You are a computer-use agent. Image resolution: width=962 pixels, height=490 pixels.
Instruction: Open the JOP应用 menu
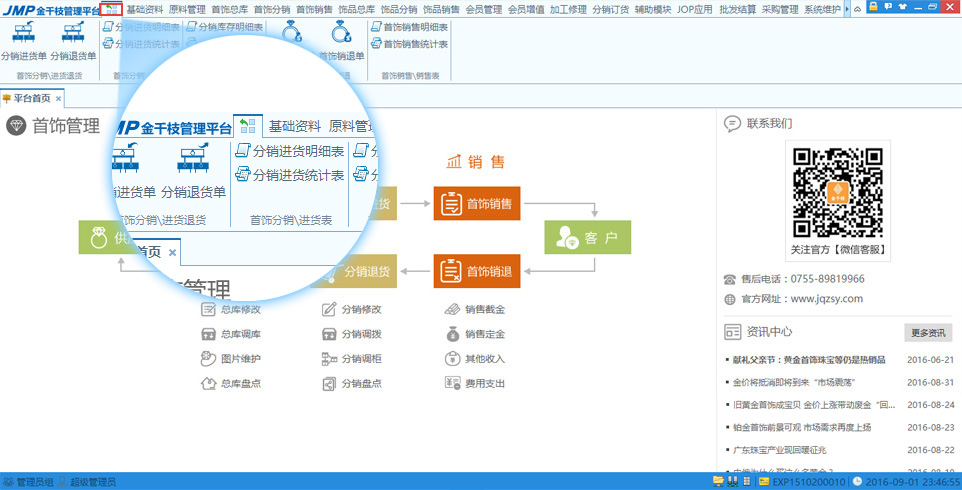[695, 9]
